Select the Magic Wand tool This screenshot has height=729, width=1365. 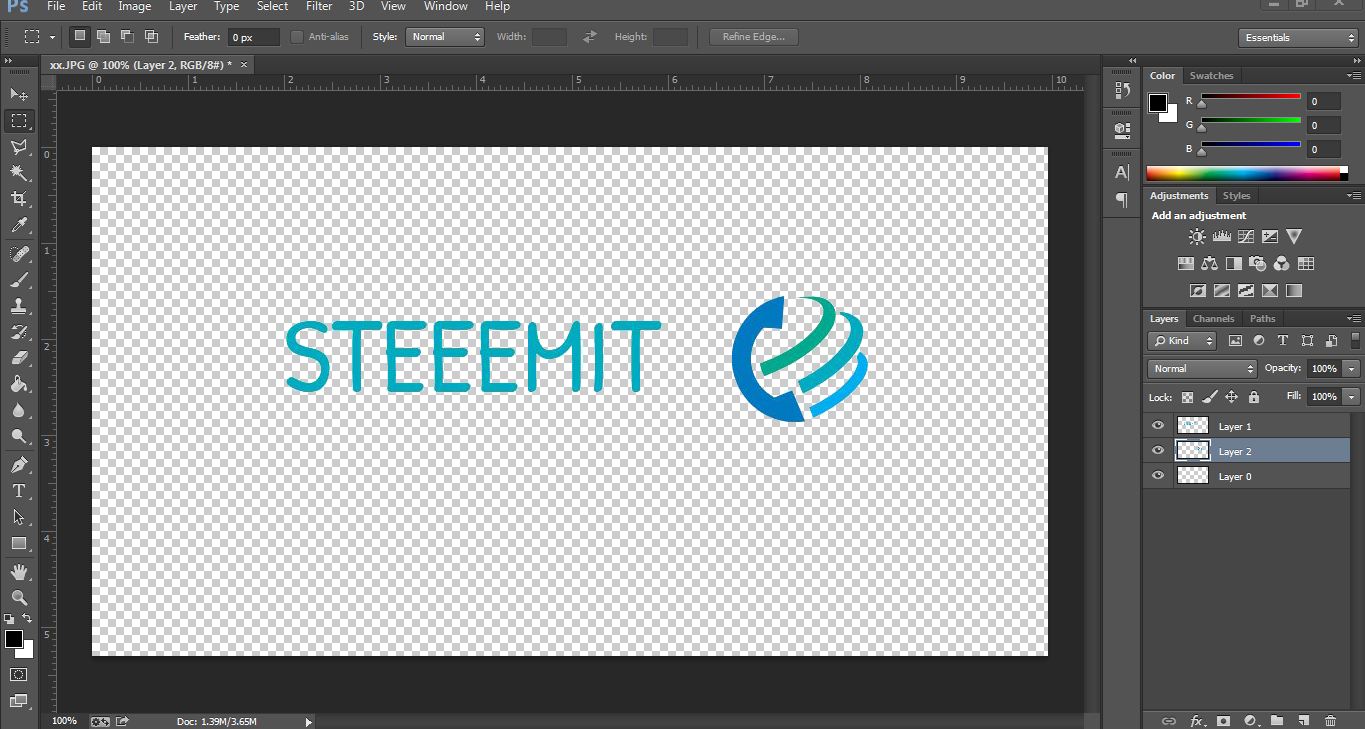pos(18,174)
